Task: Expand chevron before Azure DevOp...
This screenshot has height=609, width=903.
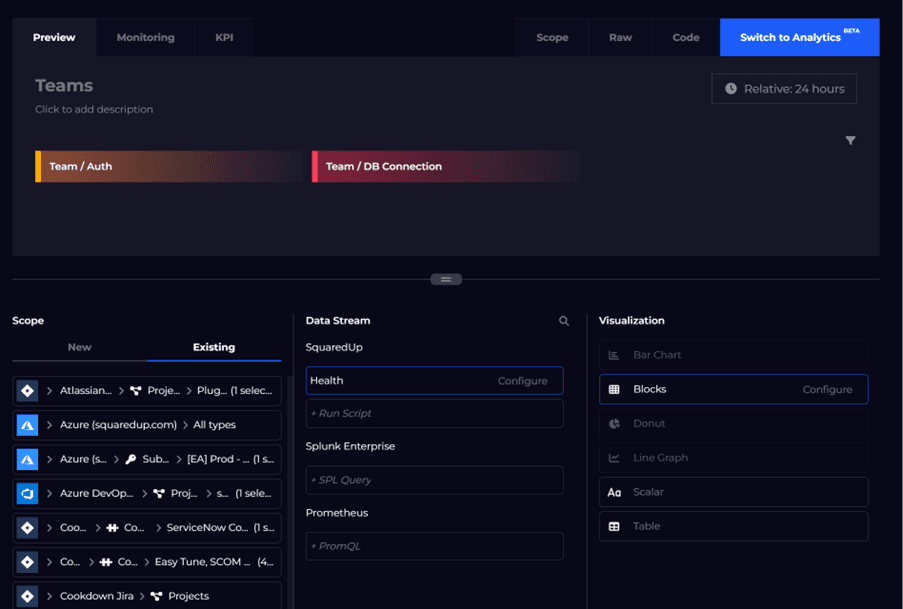Action: coord(50,494)
